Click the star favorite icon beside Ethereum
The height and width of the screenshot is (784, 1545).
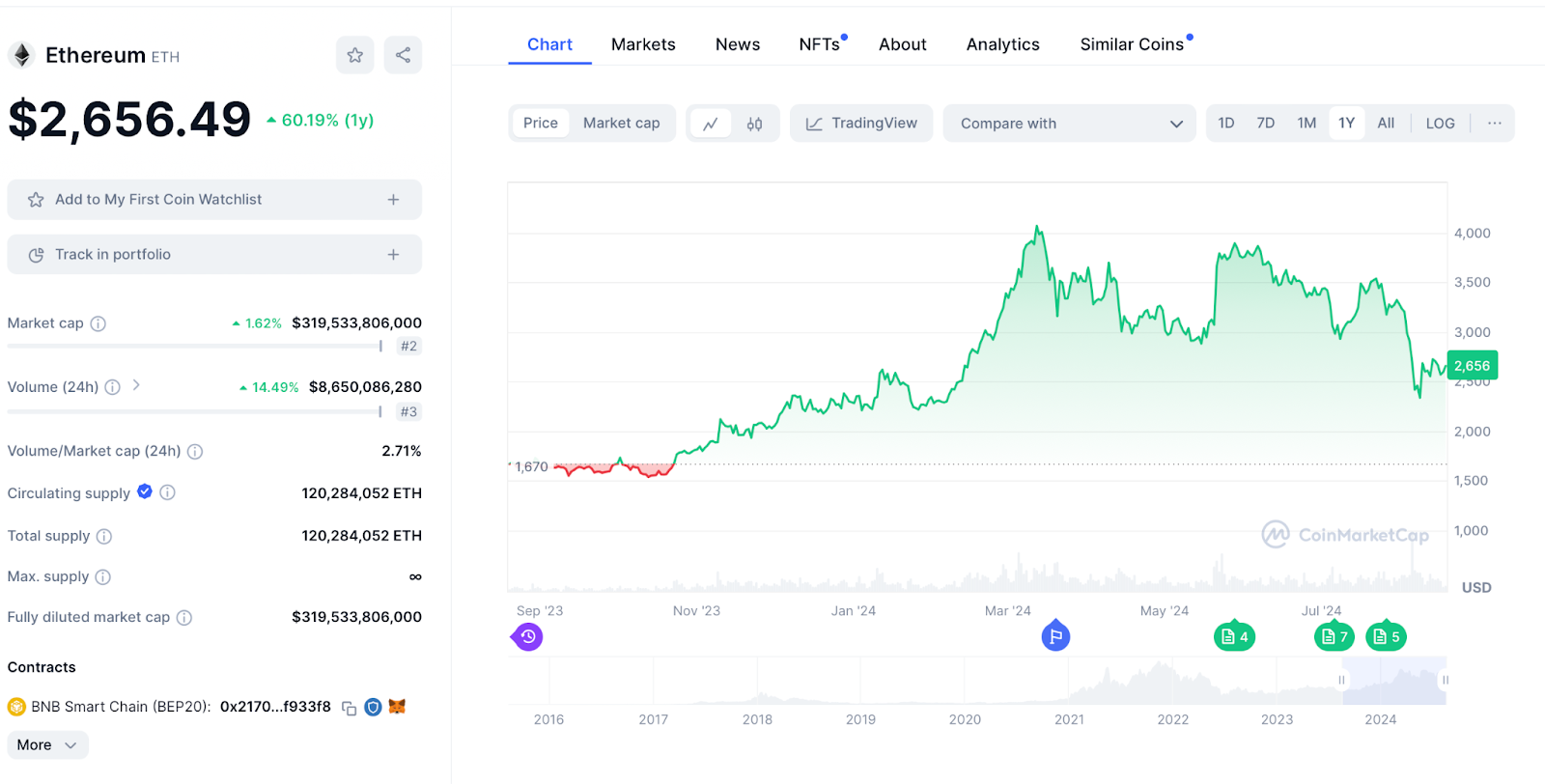click(354, 55)
